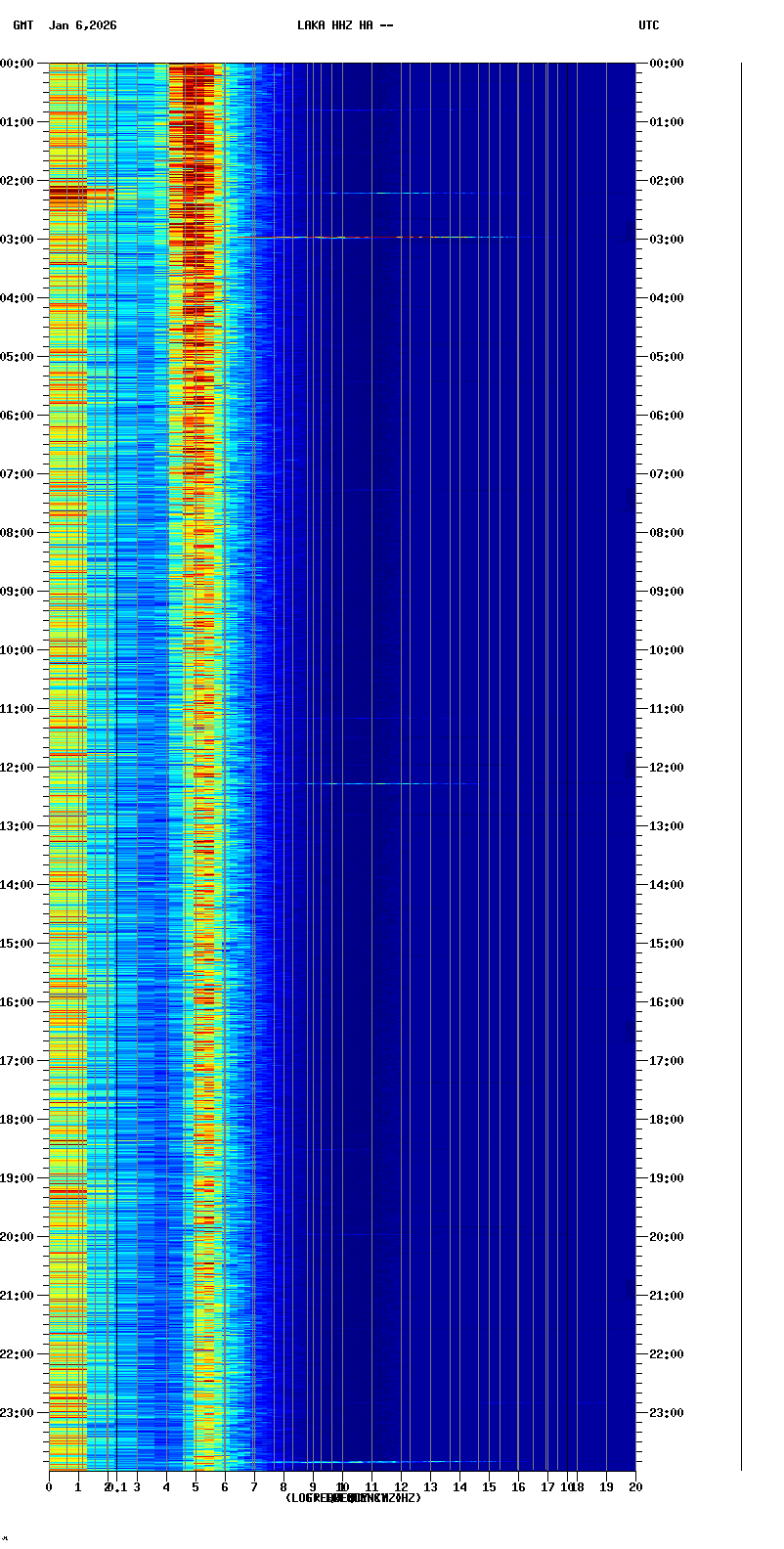Viewport: 784px width, 1549px height.
Task: Click the UTC label at top right
Action: click(x=649, y=25)
